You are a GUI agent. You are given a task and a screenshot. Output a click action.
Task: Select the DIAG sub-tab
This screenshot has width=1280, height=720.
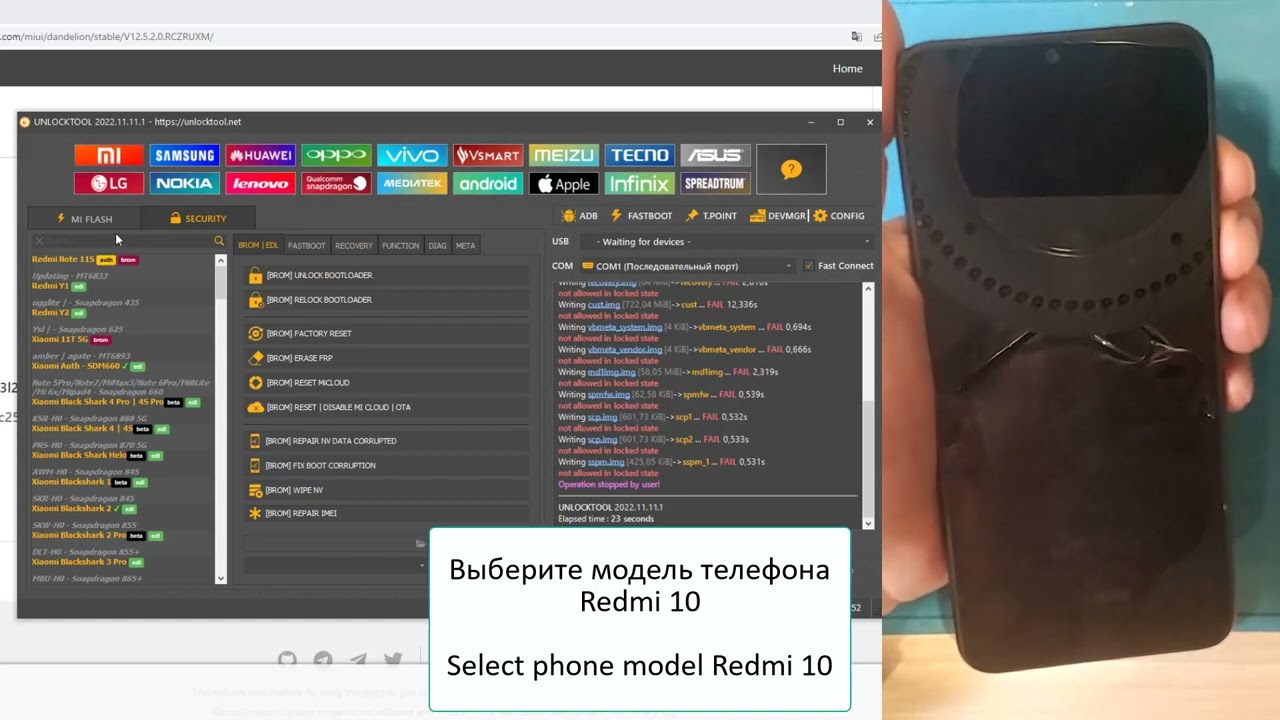tap(438, 245)
